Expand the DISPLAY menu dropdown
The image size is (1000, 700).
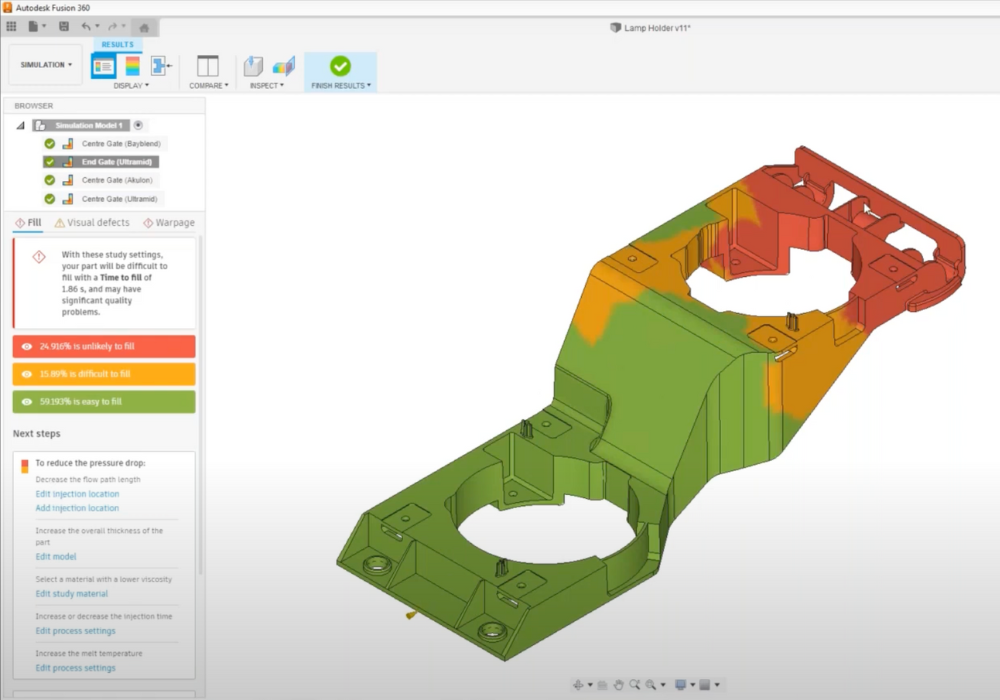[131, 85]
